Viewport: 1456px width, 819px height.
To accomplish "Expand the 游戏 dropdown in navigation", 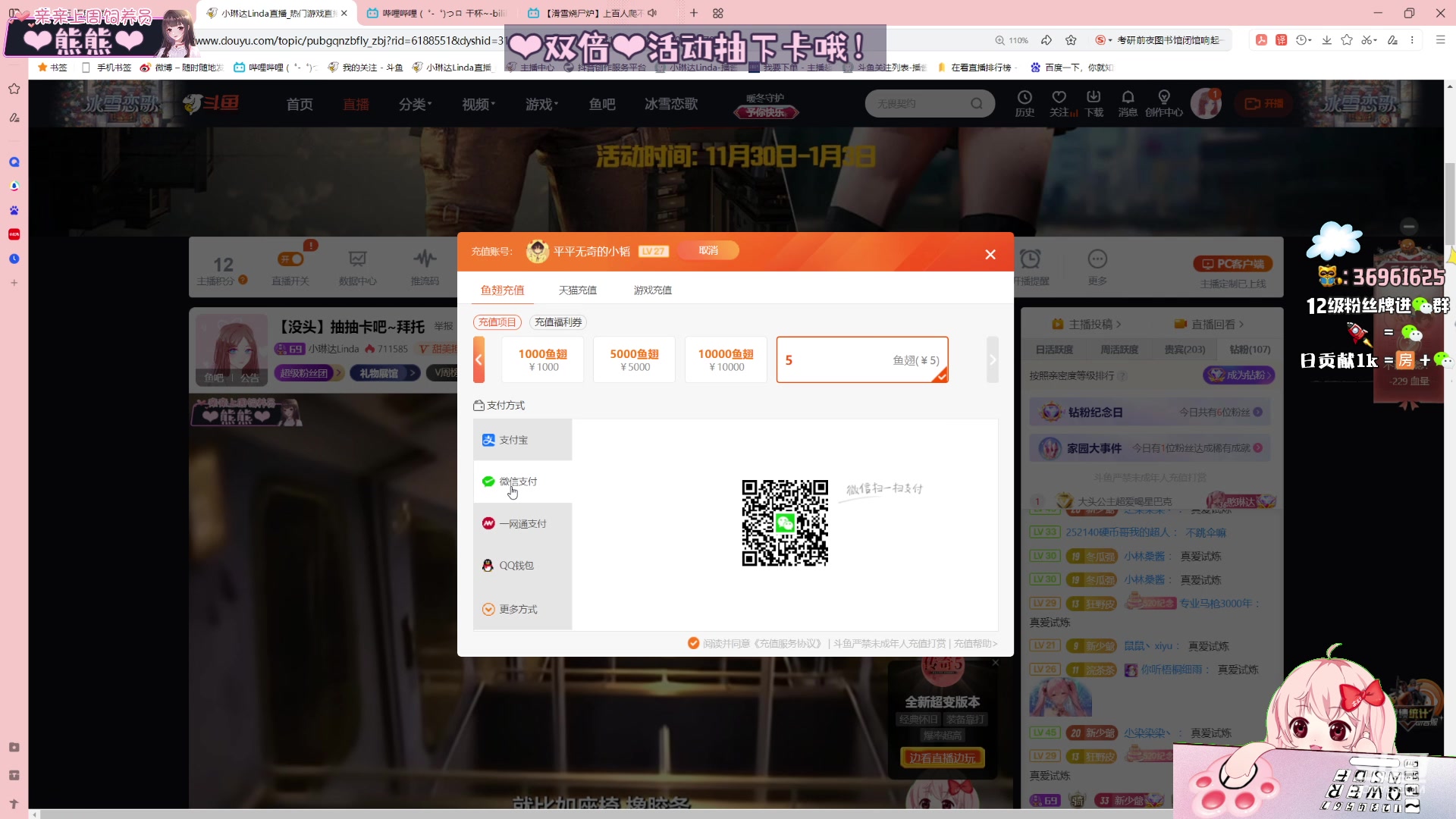I will coord(541,104).
